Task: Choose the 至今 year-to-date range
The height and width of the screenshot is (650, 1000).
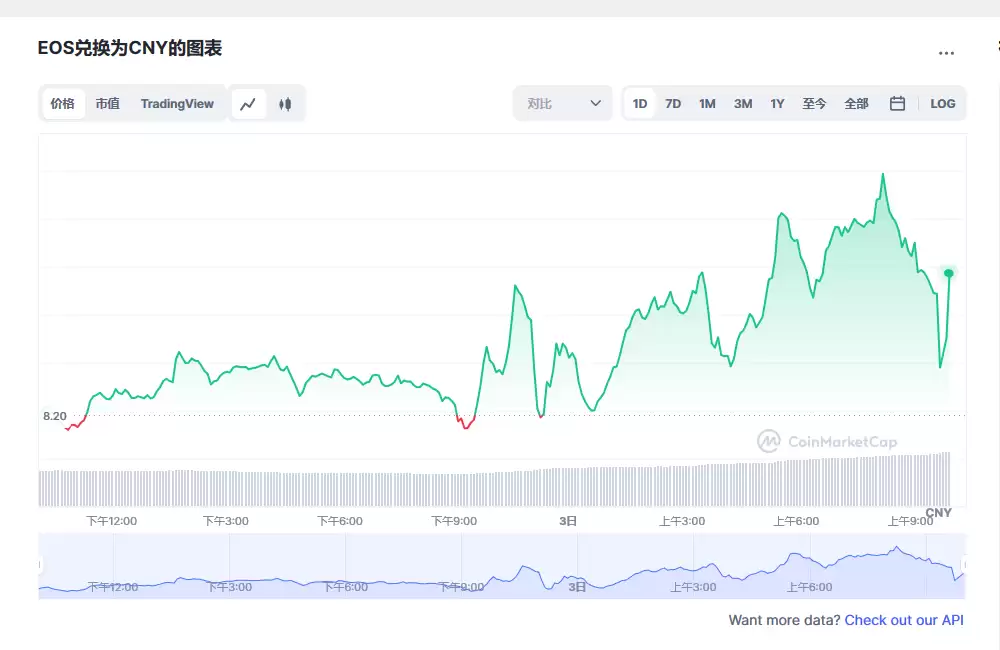Action: tap(814, 103)
